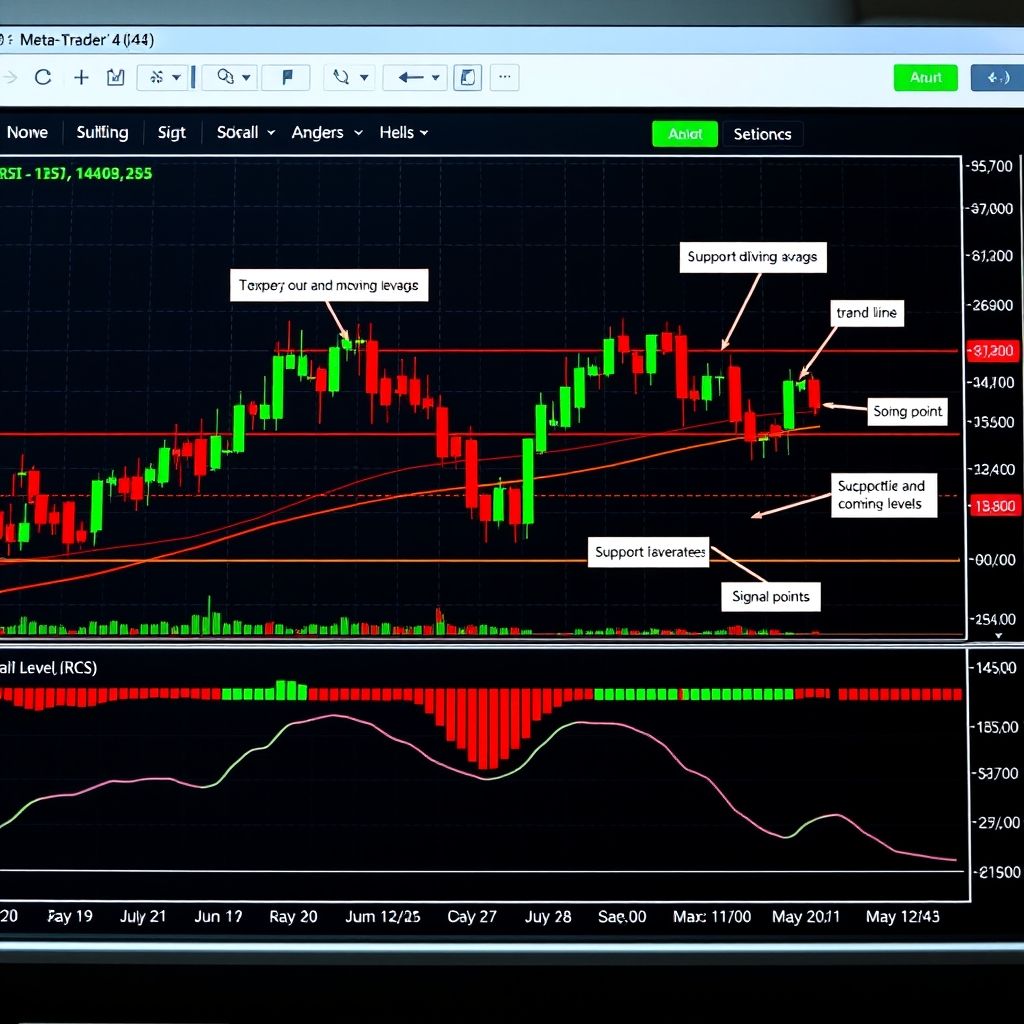Screen dimensions: 1024x1024
Task: Click the small arrow below the price scale
Action: 997,635
